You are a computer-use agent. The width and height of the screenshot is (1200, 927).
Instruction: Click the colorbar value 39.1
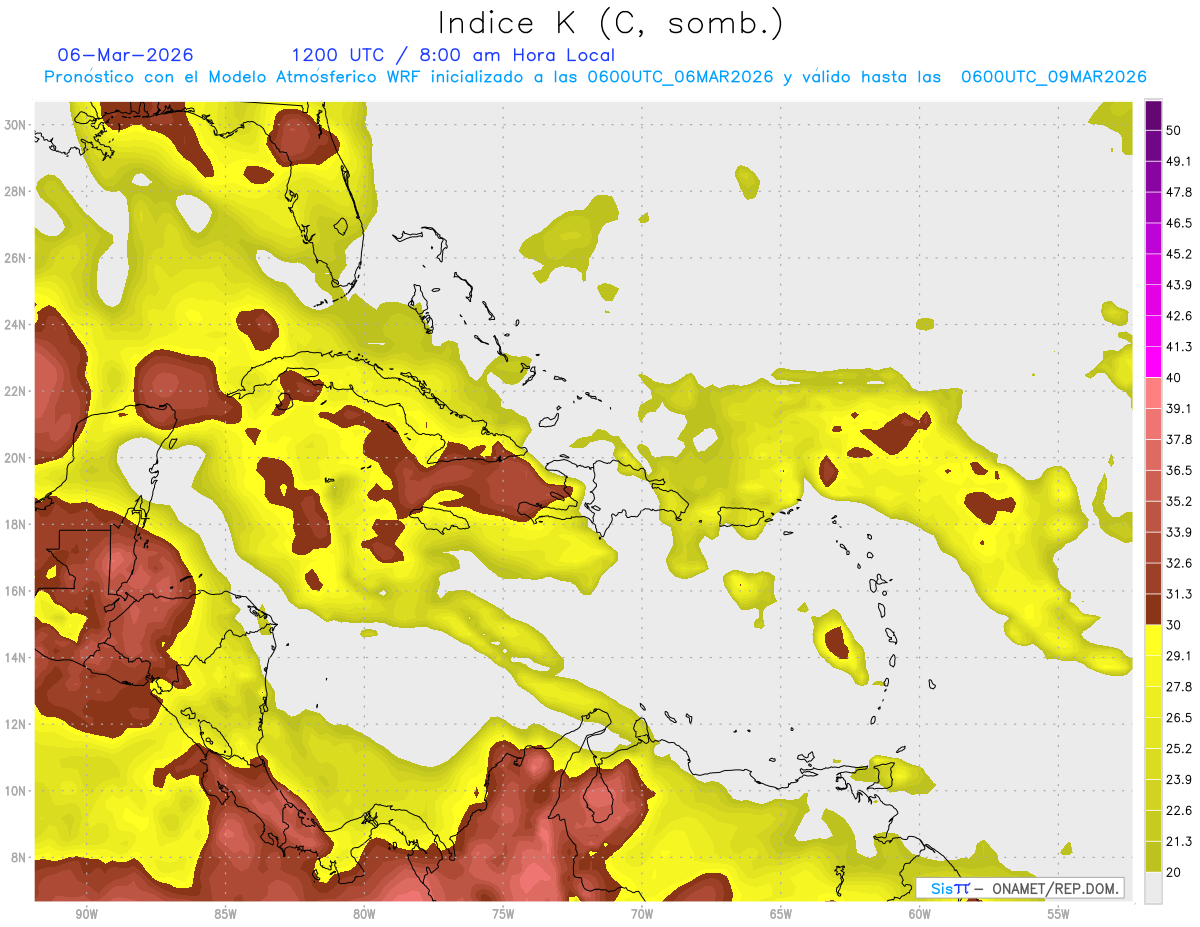pos(1179,409)
